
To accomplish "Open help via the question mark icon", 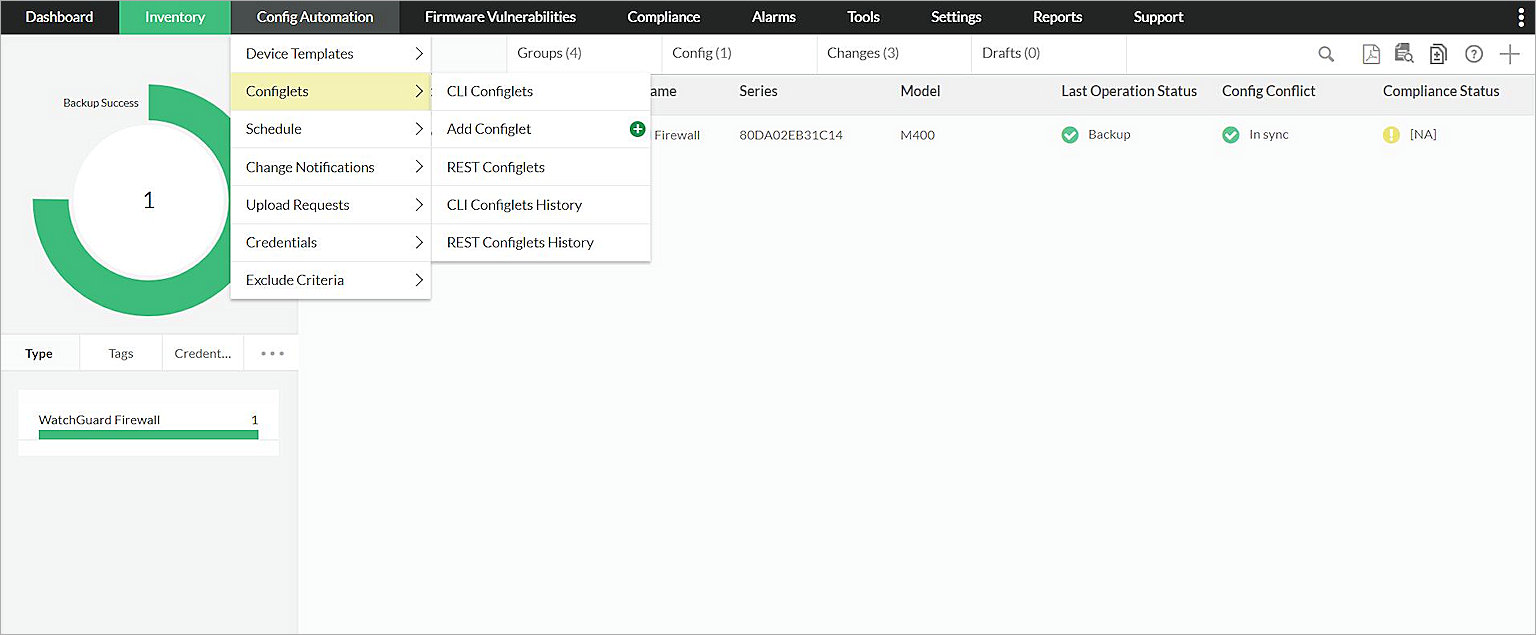I will (1474, 54).
